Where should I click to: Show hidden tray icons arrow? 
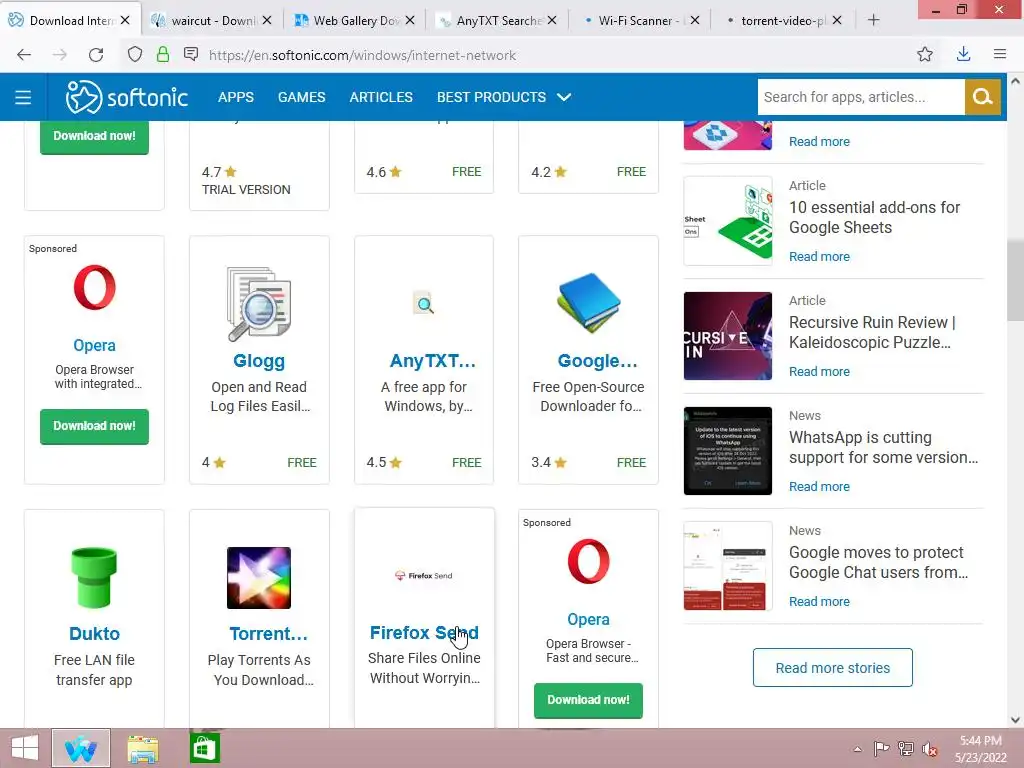pyautogui.click(x=857, y=749)
